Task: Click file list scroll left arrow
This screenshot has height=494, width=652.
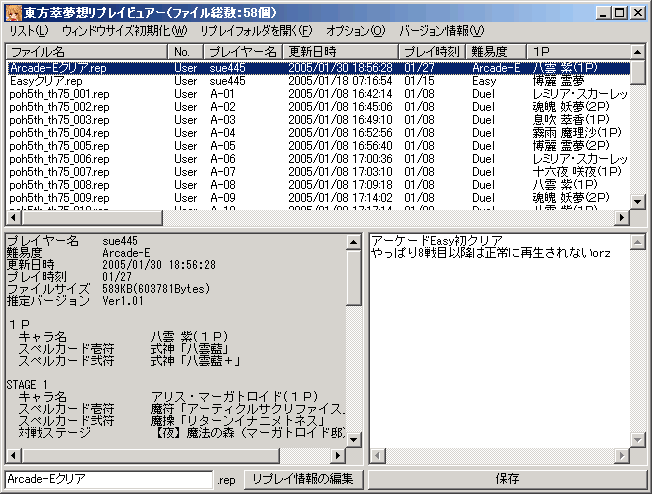Action: (13, 217)
